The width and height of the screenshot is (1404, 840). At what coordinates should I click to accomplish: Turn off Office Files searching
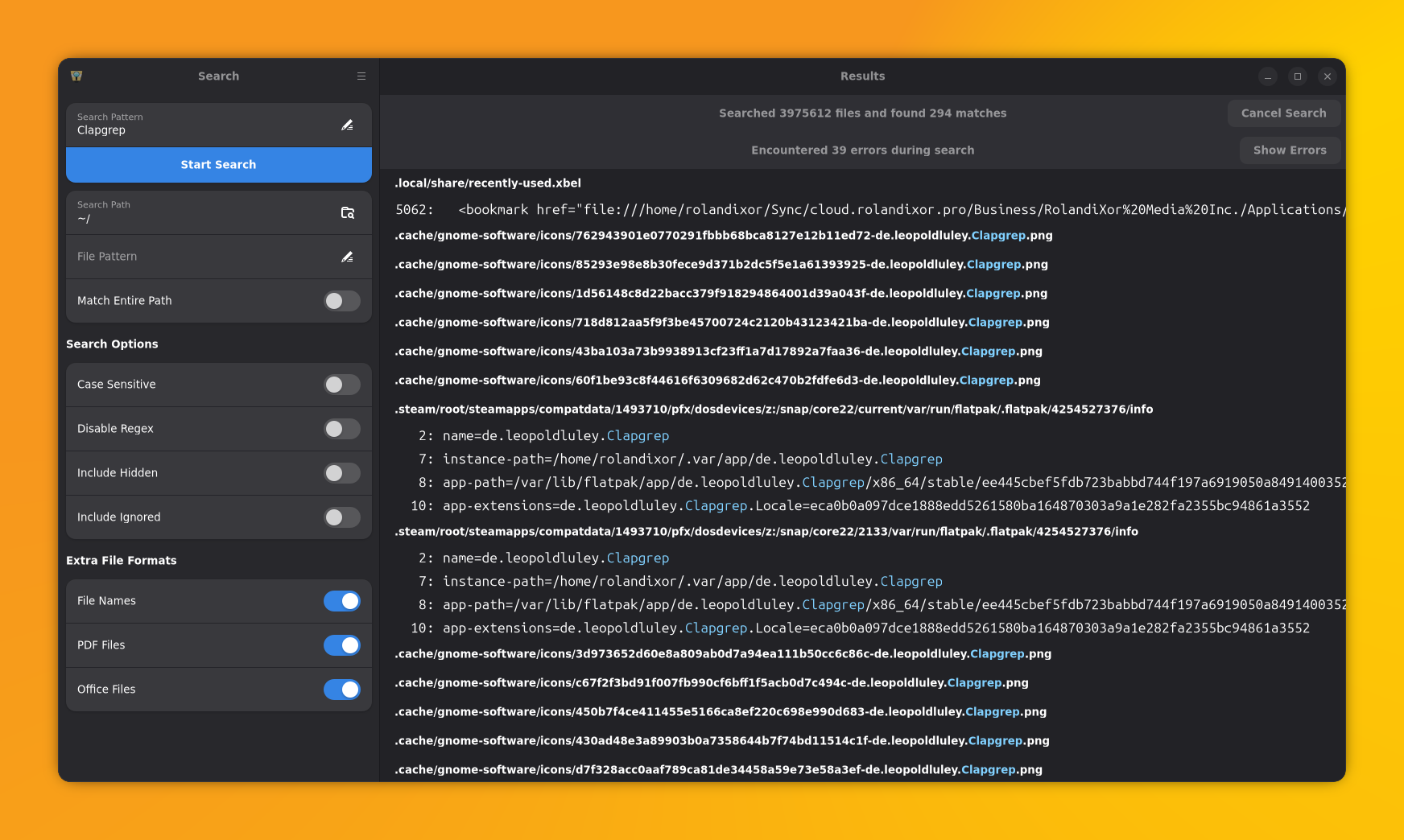pyautogui.click(x=341, y=689)
